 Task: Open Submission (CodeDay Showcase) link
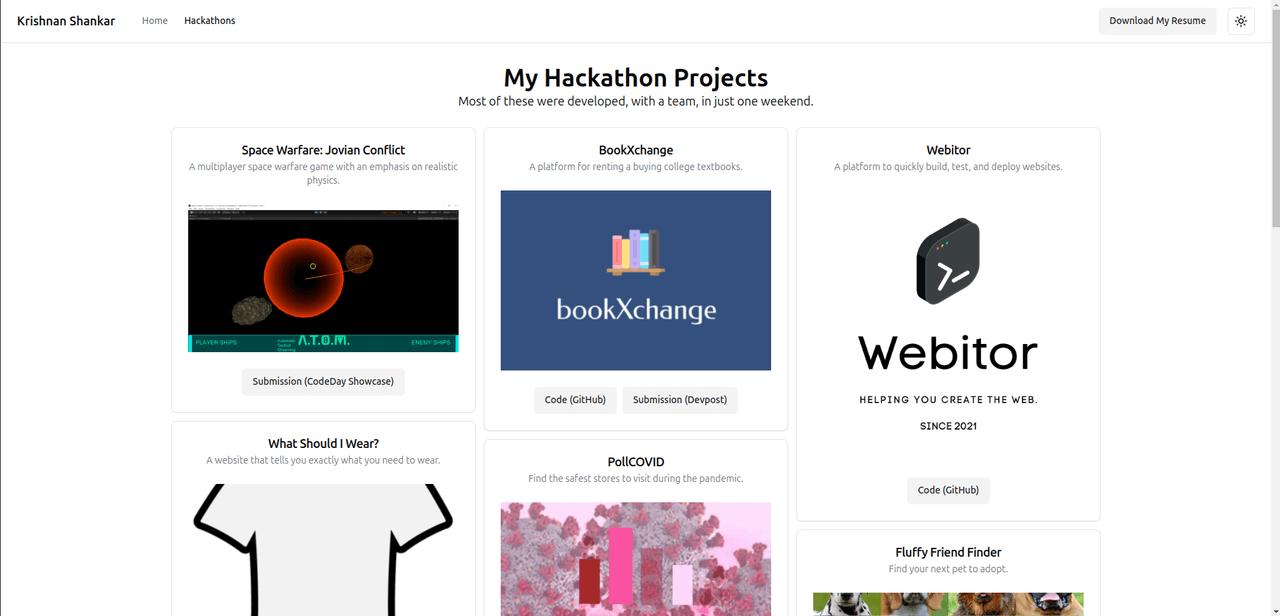click(x=323, y=382)
